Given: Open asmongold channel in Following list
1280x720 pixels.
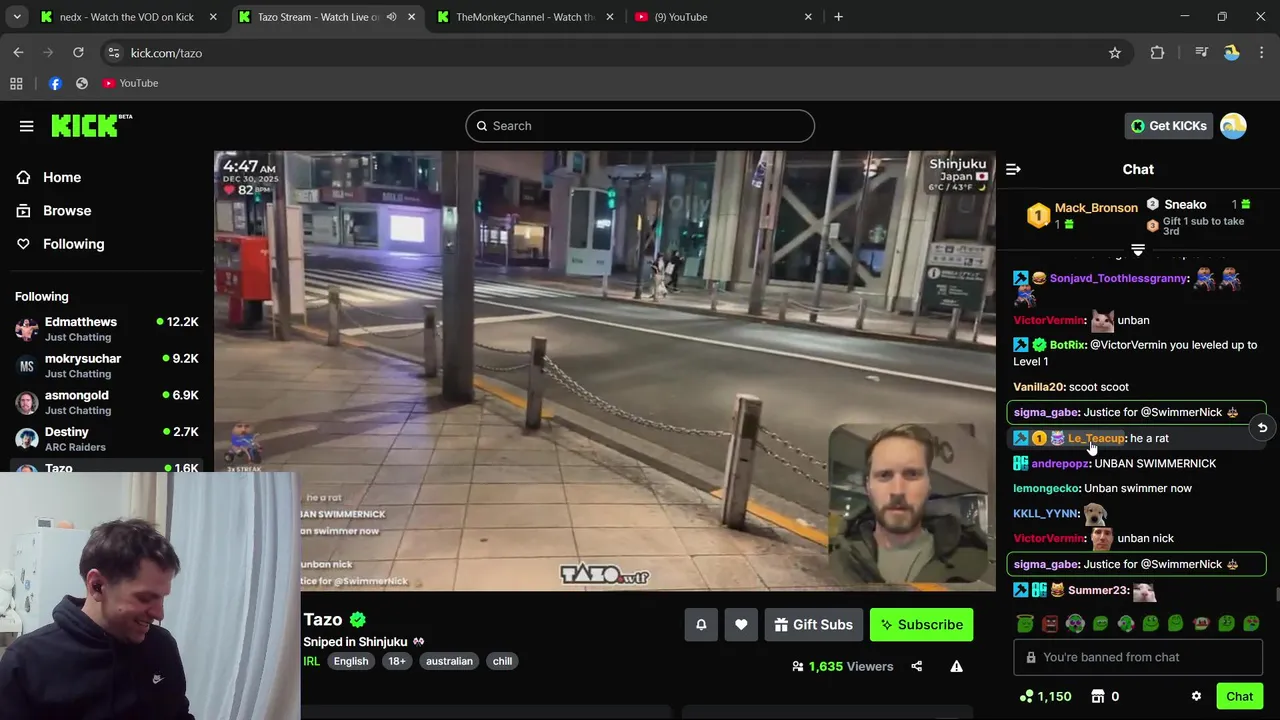Looking at the screenshot, I should pyautogui.click(x=106, y=402).
